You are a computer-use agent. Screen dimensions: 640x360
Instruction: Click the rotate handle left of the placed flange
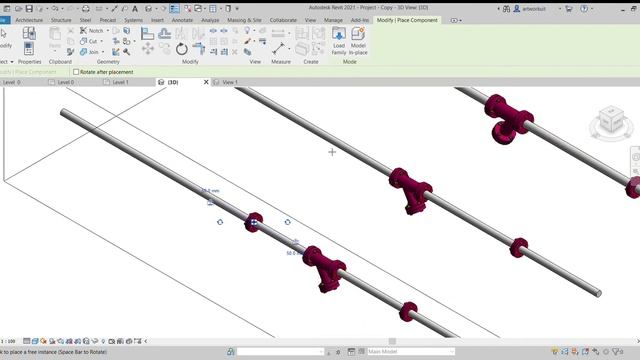coord(220,222)
